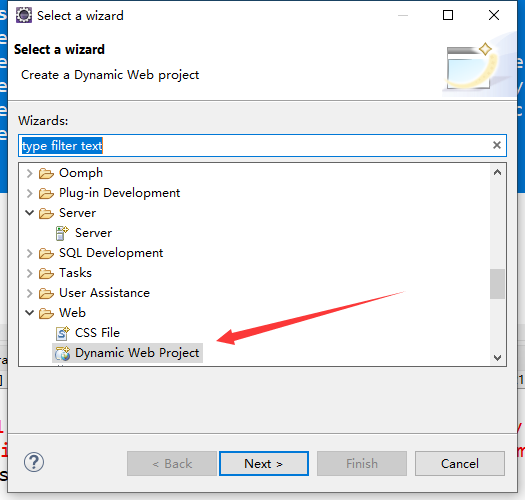Clear the filter text with X icon
The width and height of the screenshot is (525, 500).
click(497, 145)
